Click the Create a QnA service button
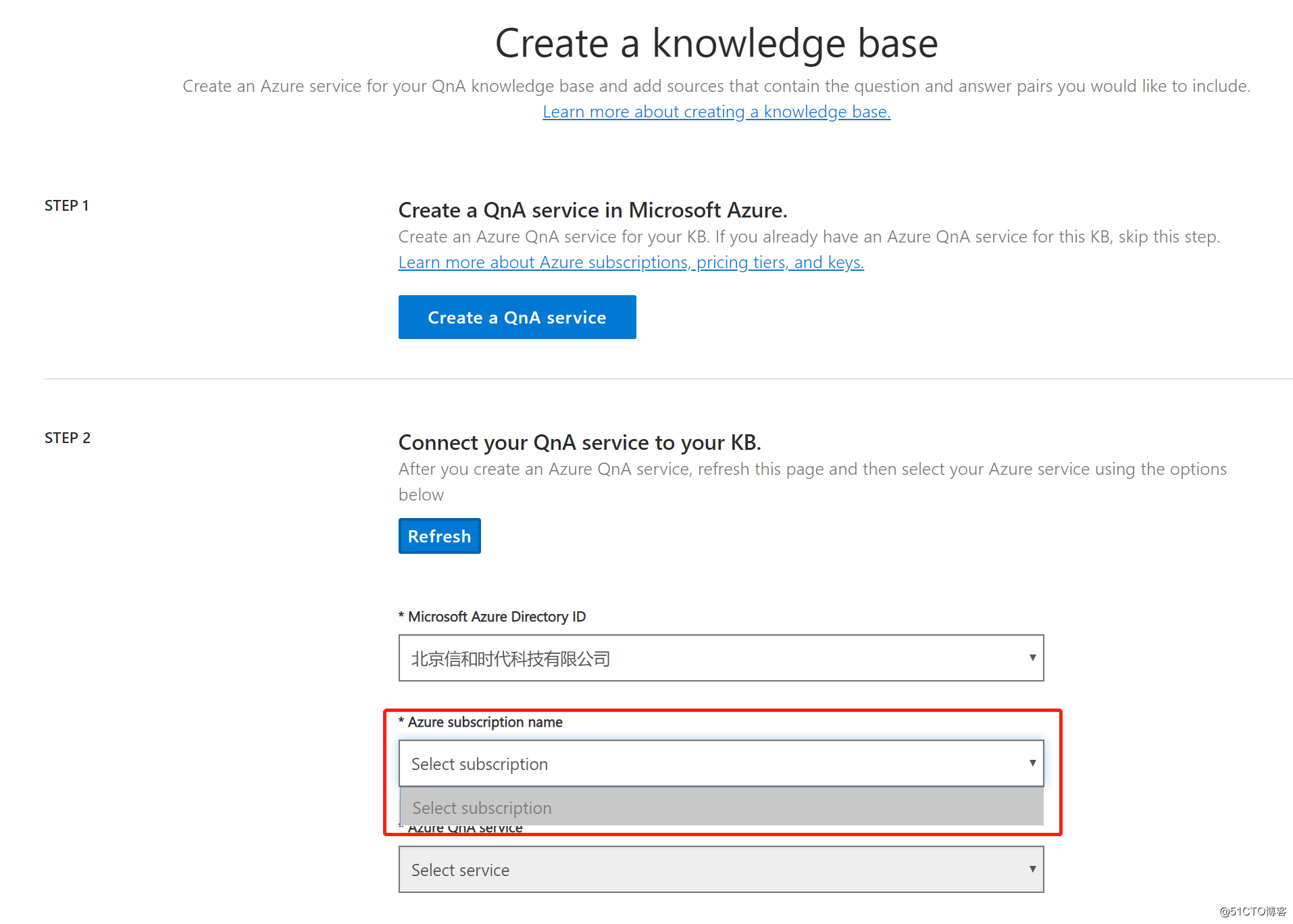The width and height of the screenshot is (1293, 924). pos(517,317)
